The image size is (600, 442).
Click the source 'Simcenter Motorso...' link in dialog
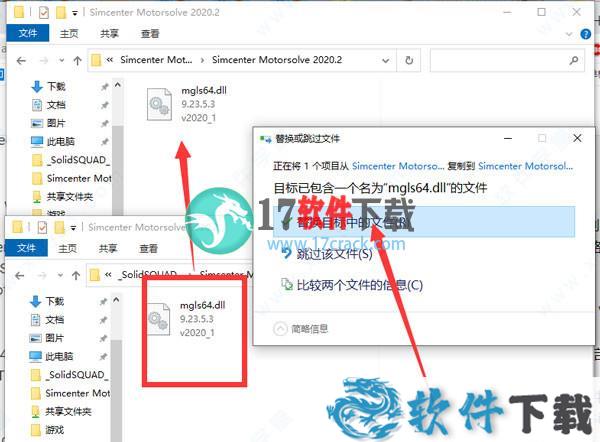(398, 166)
